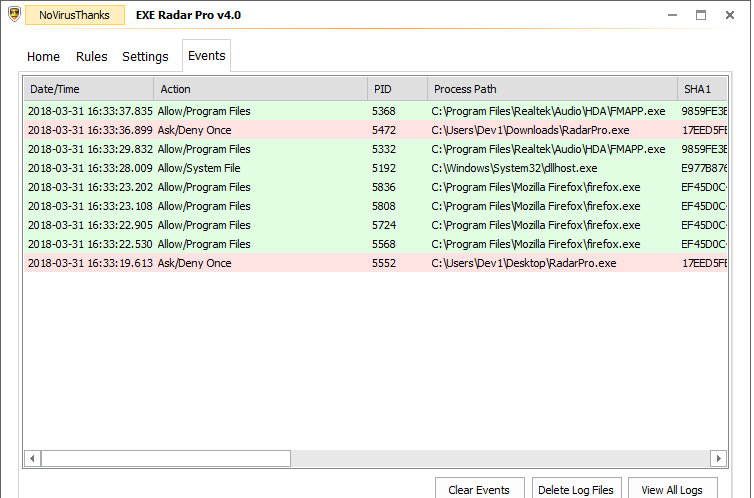Select the event at 16:33:19.613

coord(376,263)
